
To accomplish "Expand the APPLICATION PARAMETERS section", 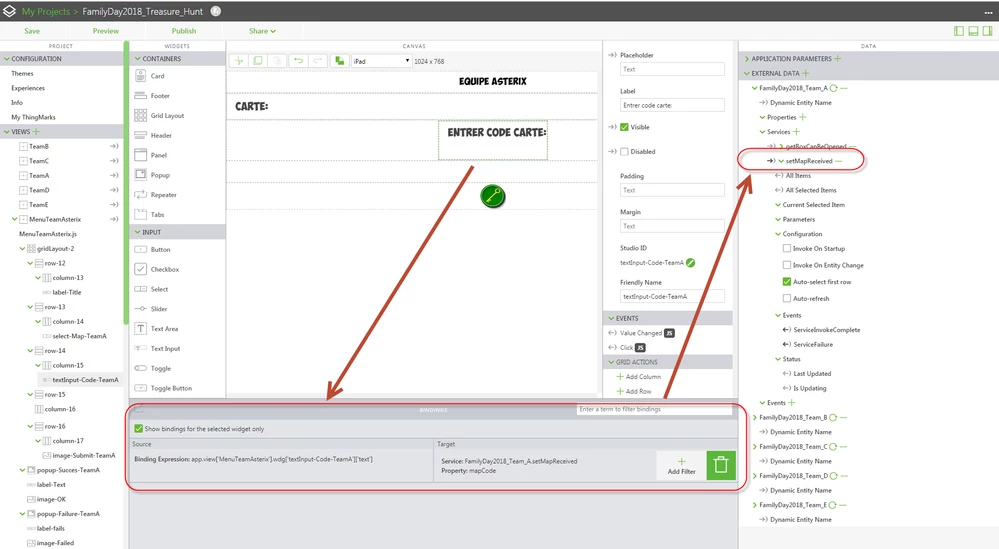I will coord(747,59).
